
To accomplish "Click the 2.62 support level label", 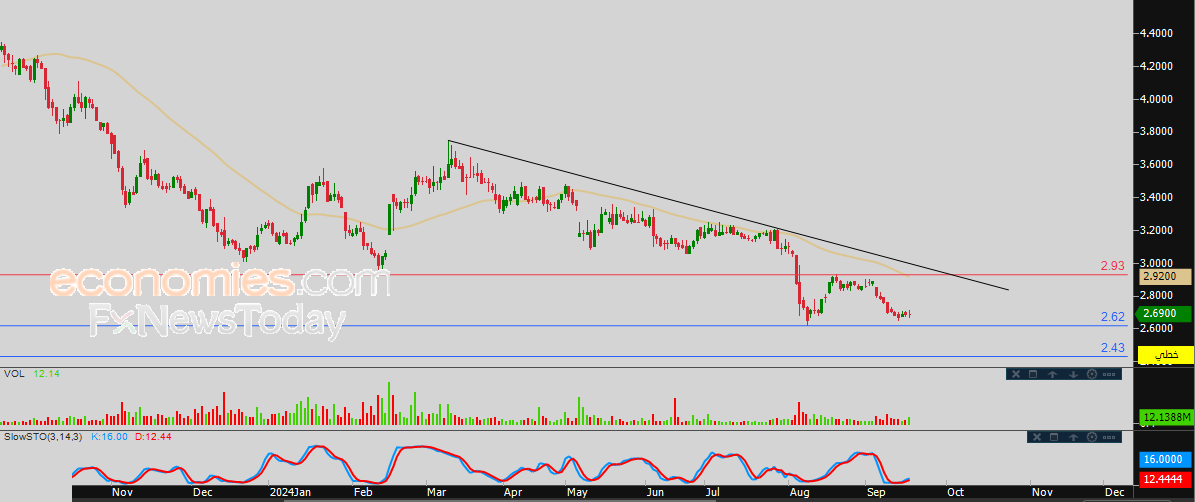I will tap(1113, 317).
